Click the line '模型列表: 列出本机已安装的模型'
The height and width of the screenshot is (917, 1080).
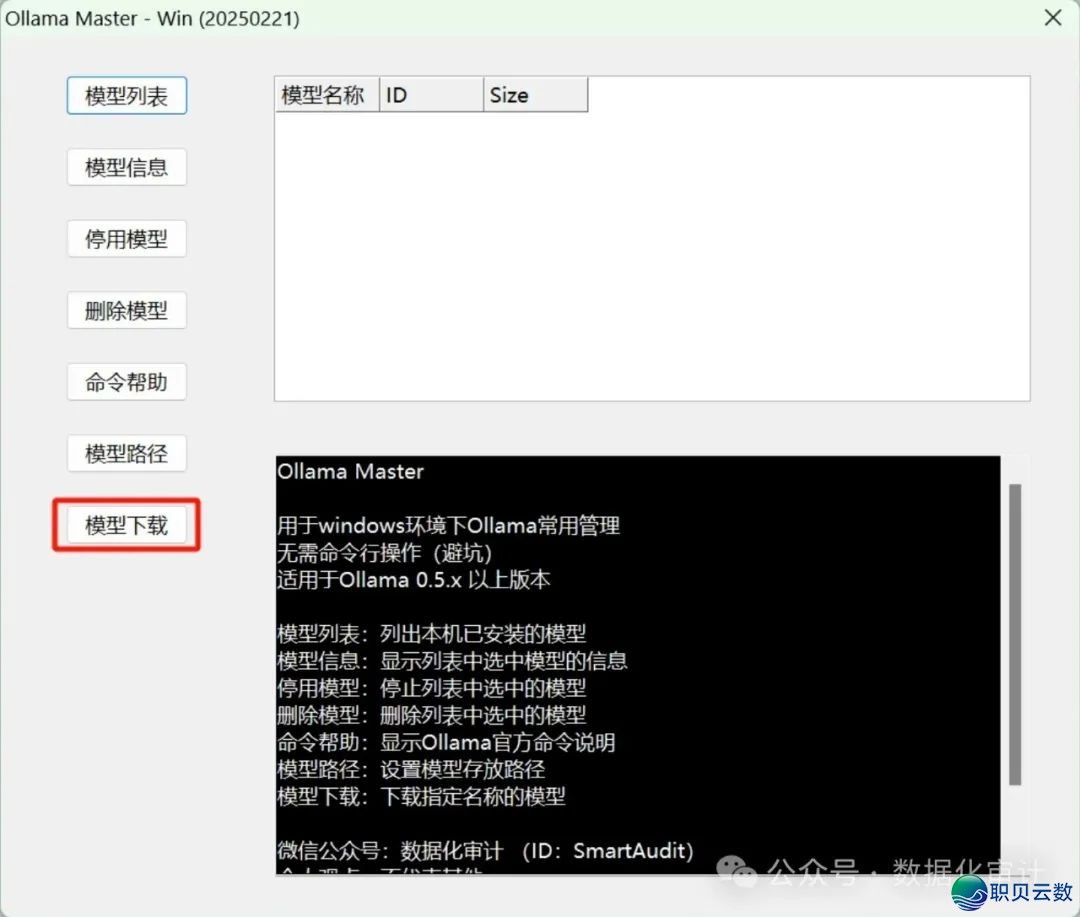tap(431, 634)
